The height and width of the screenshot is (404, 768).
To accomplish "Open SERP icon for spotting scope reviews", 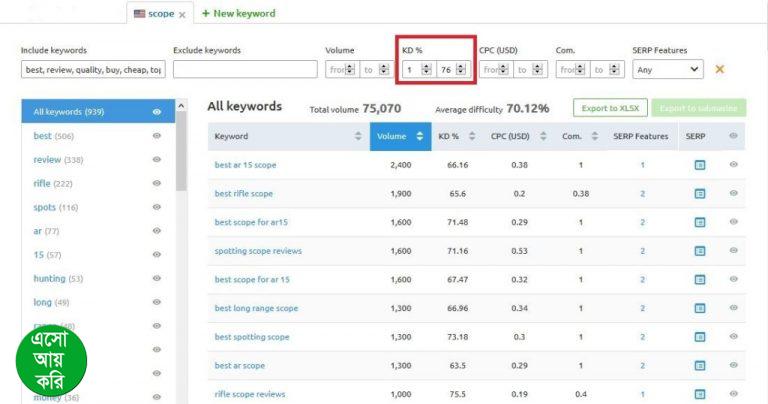I will 700,251.
